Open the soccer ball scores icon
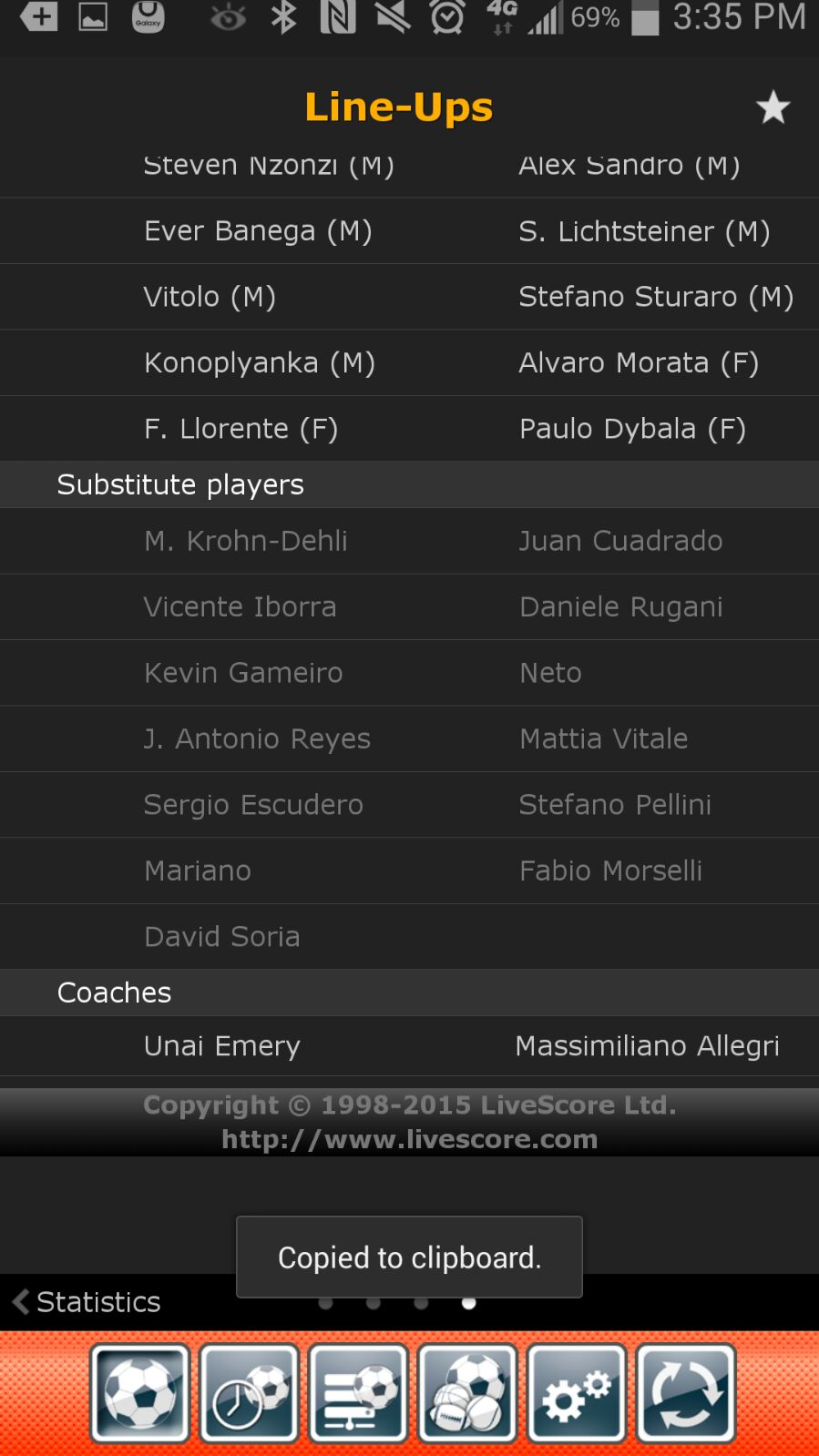Viewport: 819px width, 1456px height. click(139, 1393)
